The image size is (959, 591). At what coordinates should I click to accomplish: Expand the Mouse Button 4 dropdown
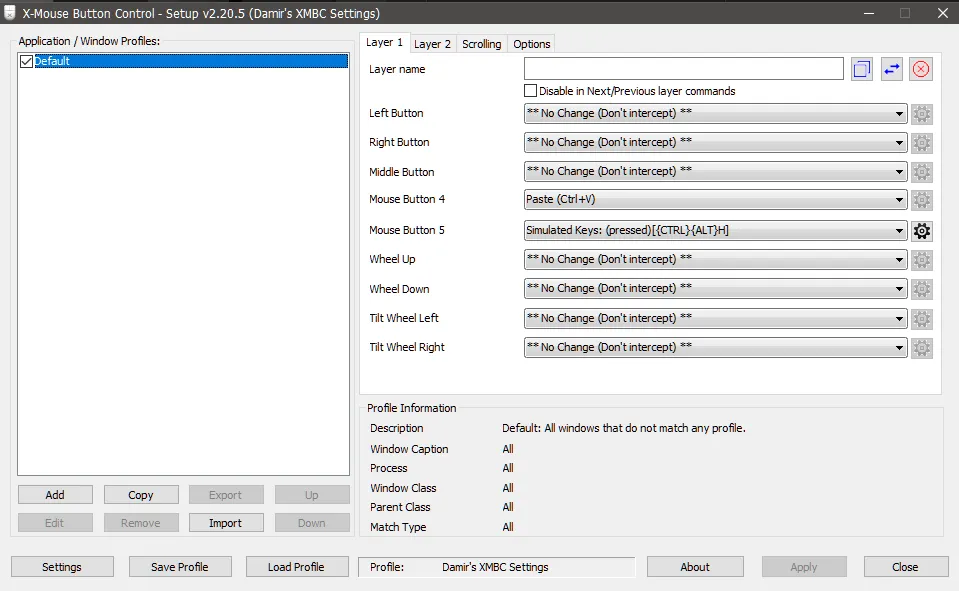click(x=715, y=200)
